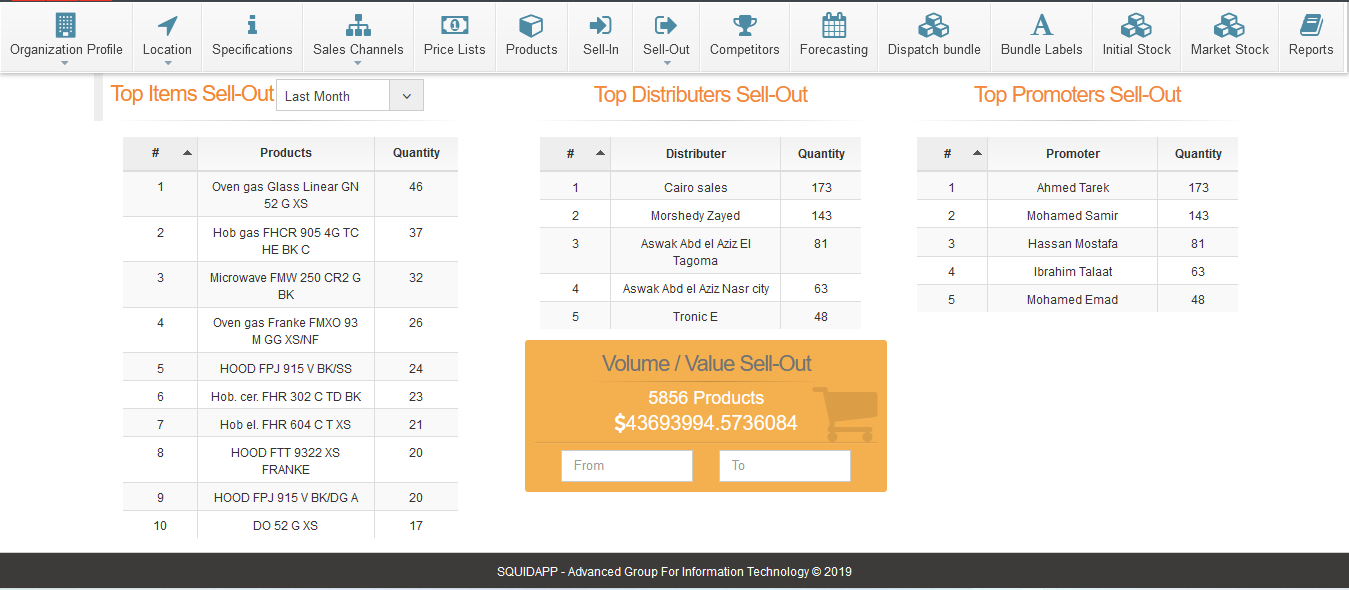Sort Distributers table by # column
1349x590 pixels.
pos(575,154)
